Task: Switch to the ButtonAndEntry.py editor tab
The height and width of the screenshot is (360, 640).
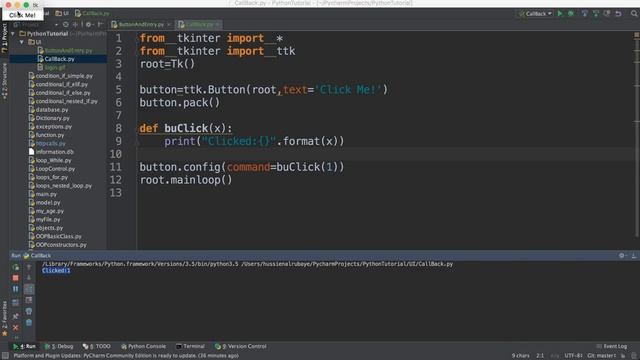Action: [x=141, y=24]
